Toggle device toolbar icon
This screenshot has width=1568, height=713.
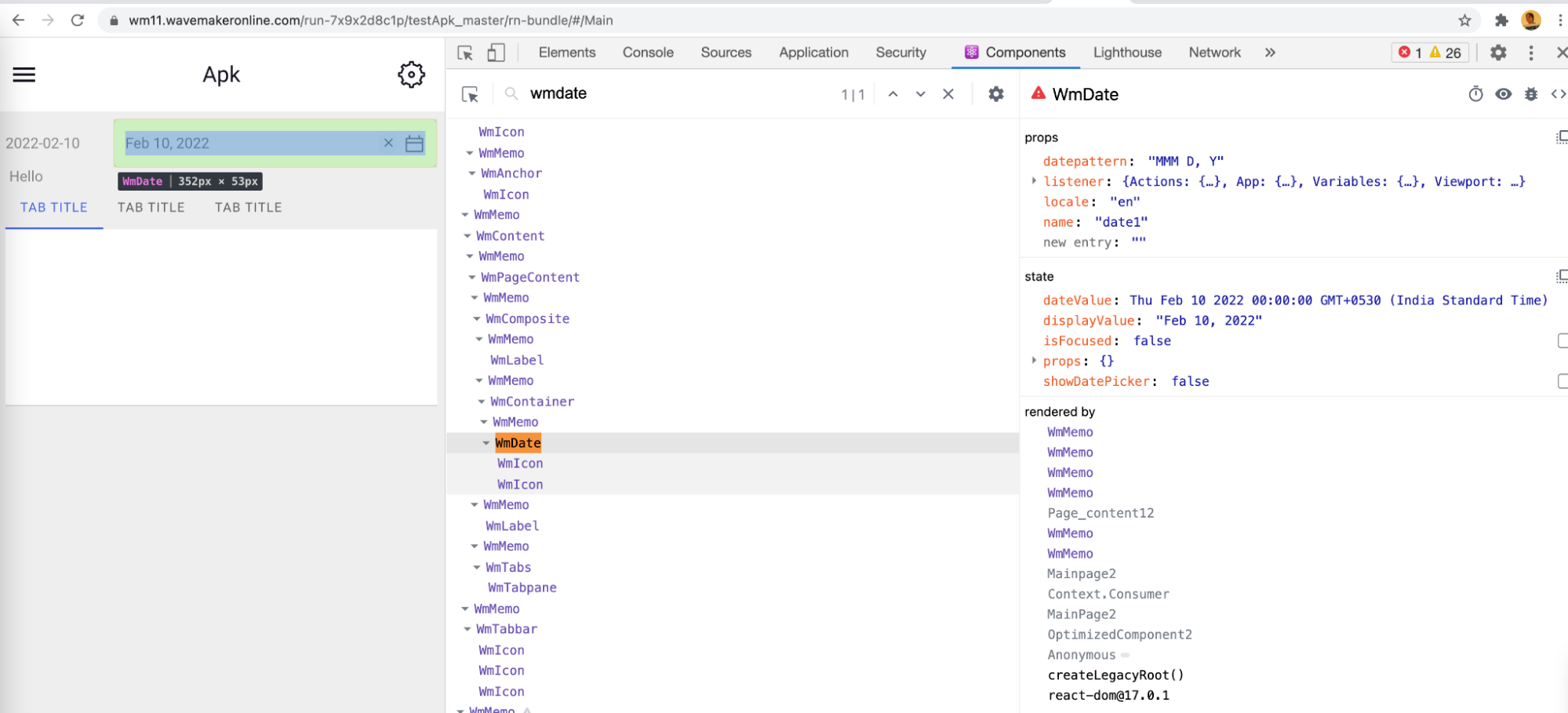tap(496, 53)
